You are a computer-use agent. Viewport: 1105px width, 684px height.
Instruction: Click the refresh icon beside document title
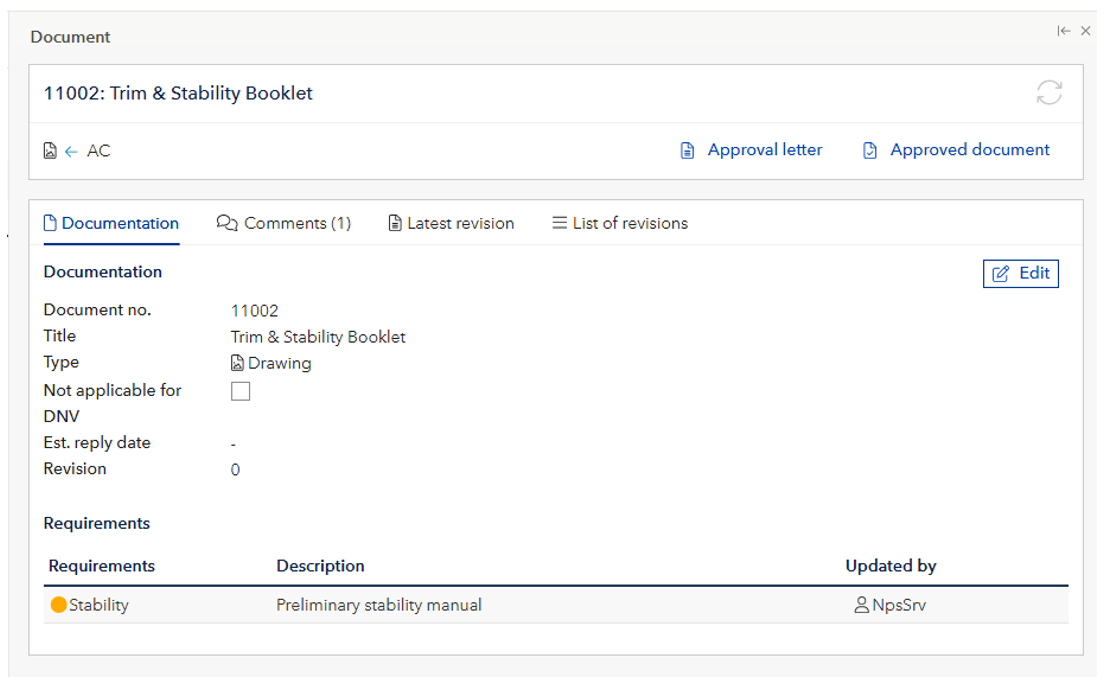coord(1049,93)
